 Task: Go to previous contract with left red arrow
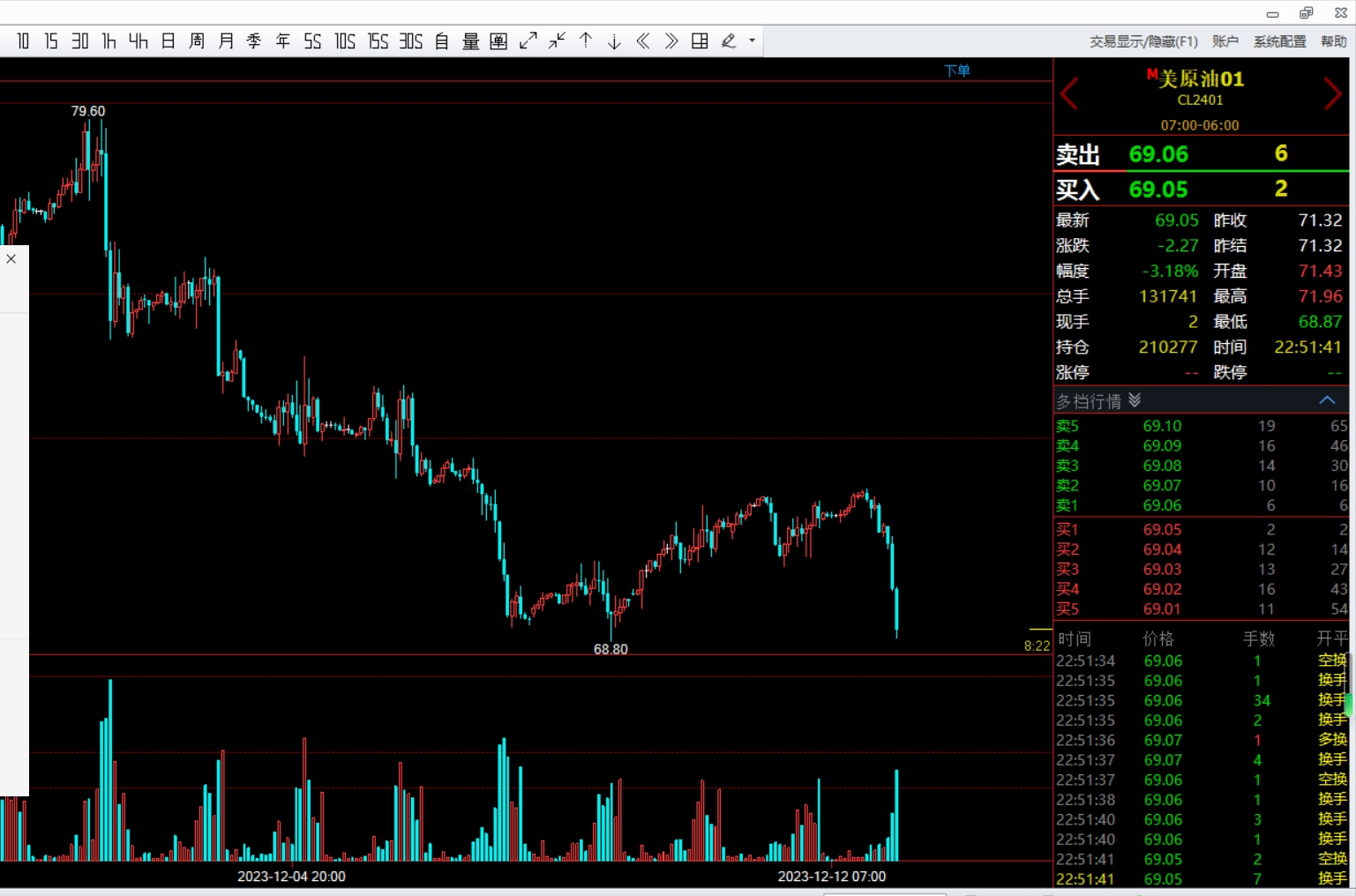1069,93
